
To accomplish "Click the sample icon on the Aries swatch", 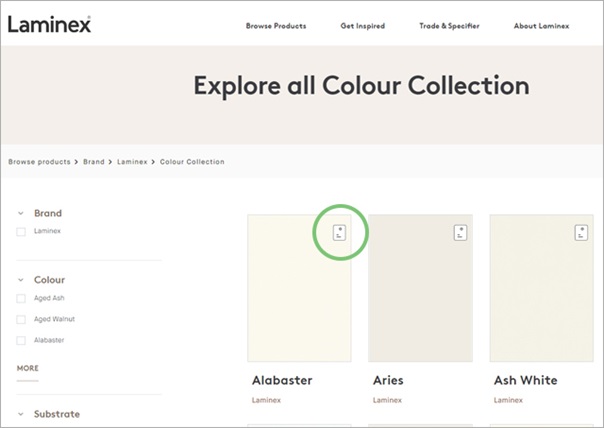I will coord(460,233).
